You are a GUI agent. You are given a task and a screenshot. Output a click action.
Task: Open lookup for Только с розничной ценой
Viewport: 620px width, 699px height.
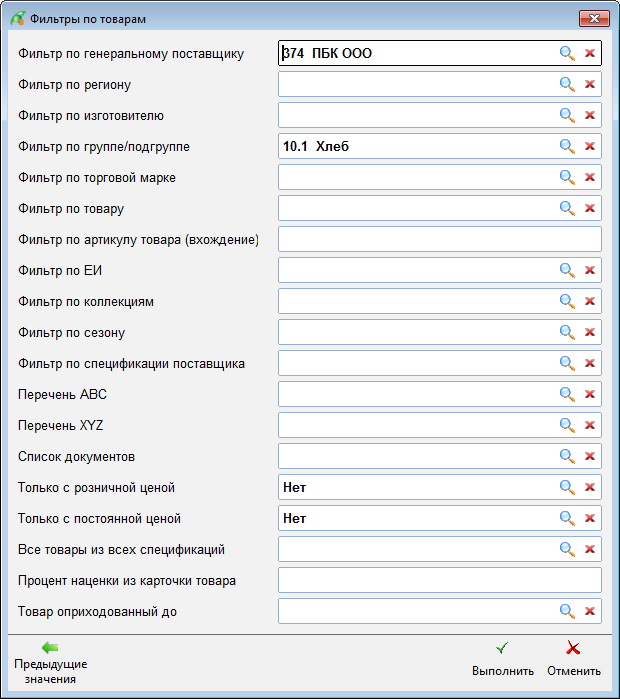(x=567, y=487)
